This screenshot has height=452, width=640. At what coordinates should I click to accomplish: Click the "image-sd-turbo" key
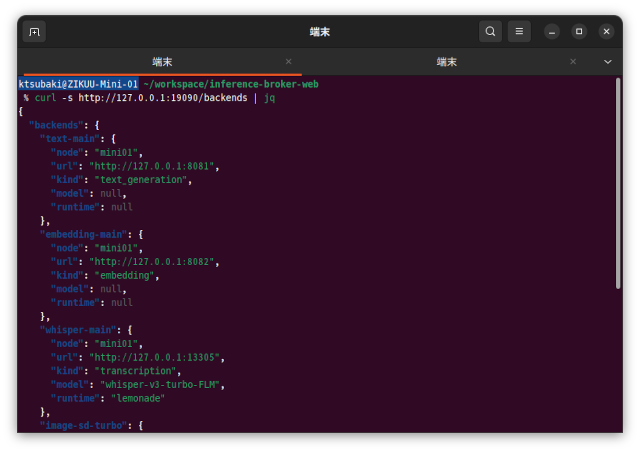[83, 425]
